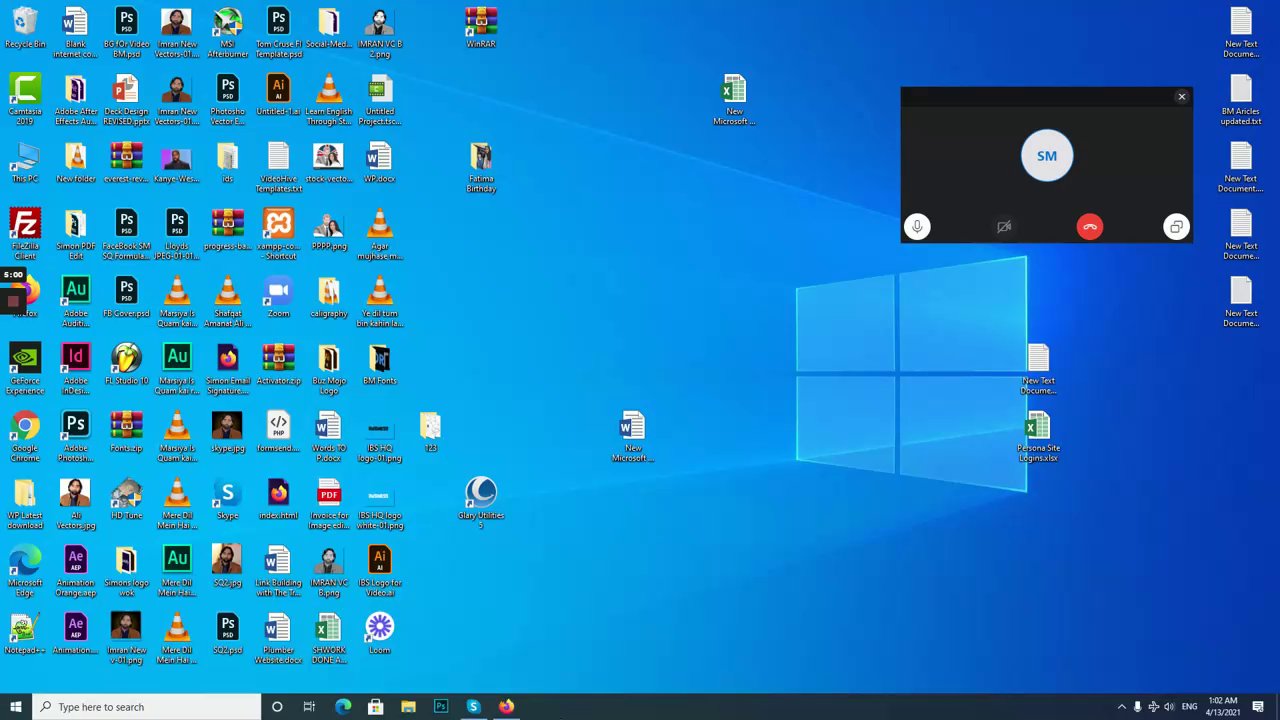Select the Fonts.zip archive
The height and width of the screenshot is (720, 1280).
[x=126, y=432]
